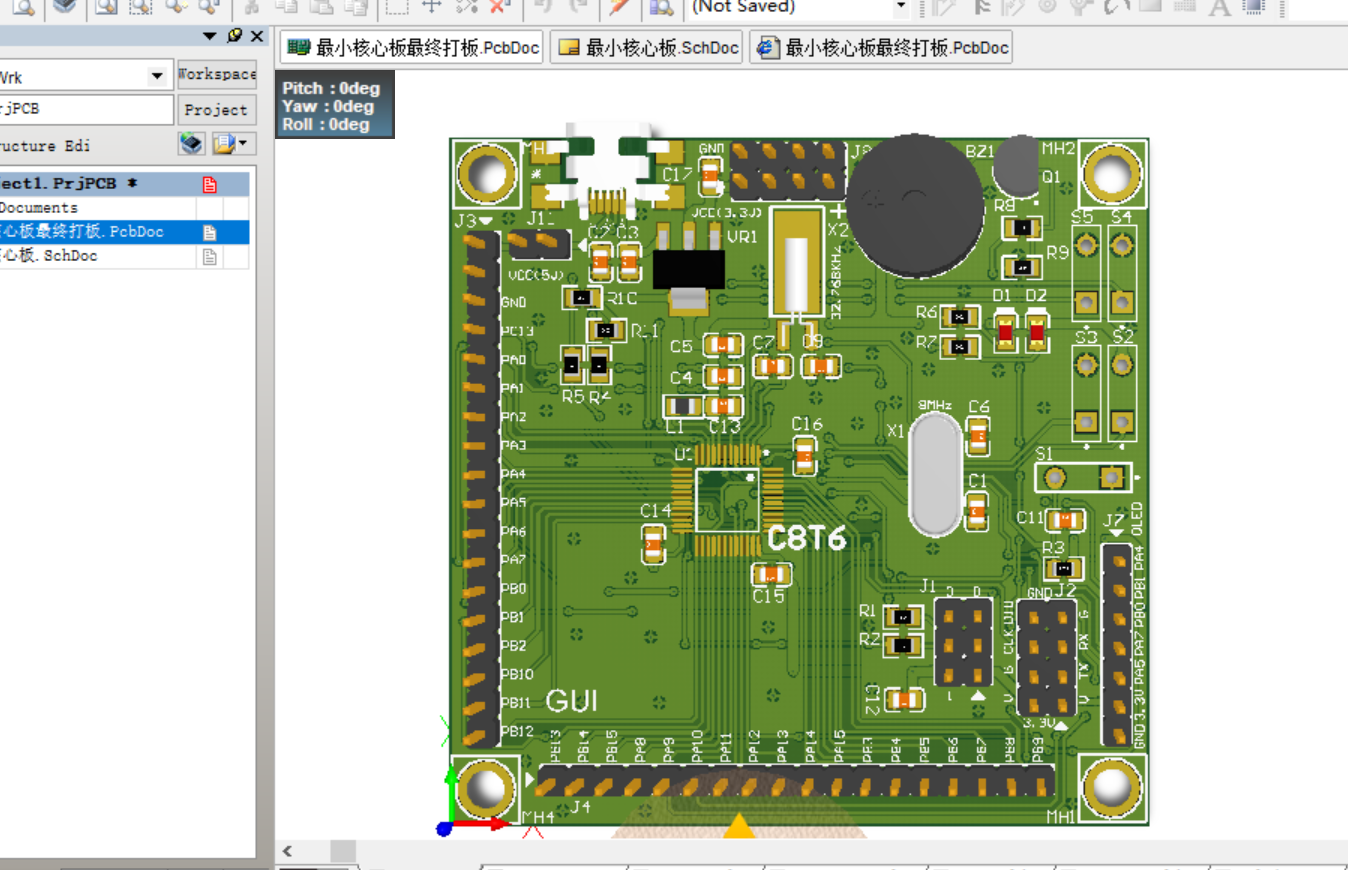Select the 8MHz crystal X1 on the board
The height and width of the screenshot is (870, 1348).
tap(938, 475)
